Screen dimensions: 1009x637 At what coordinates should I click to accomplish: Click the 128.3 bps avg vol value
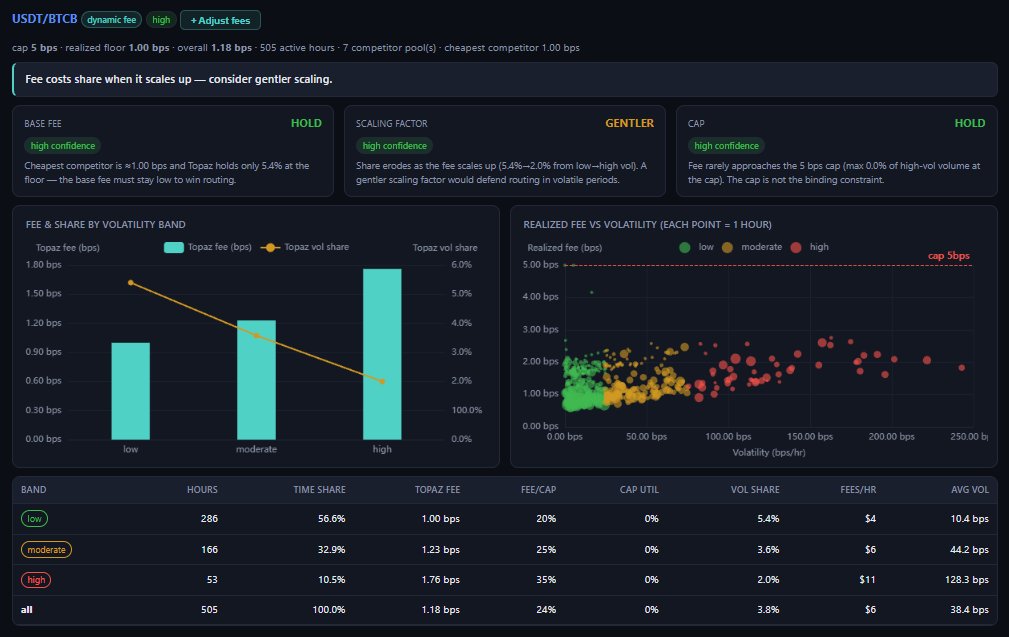click(x=967, y=580)
